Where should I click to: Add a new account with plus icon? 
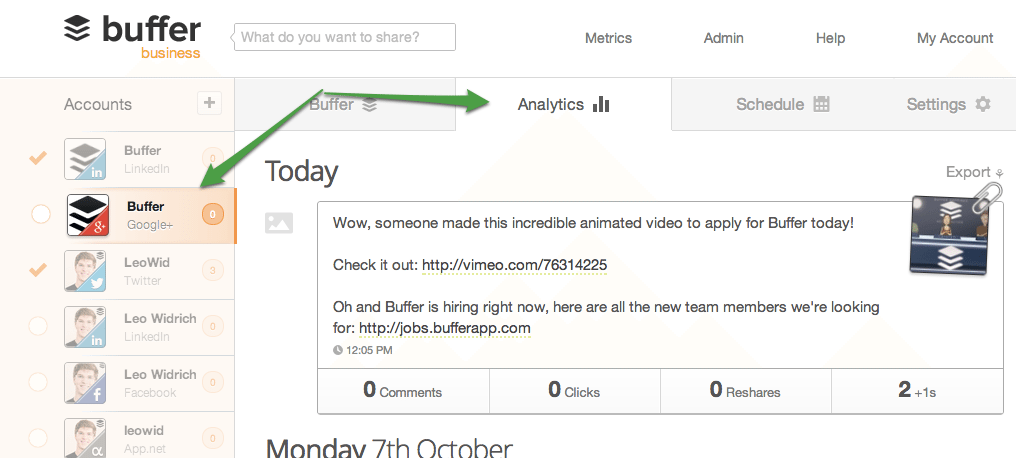click(209, 103)
